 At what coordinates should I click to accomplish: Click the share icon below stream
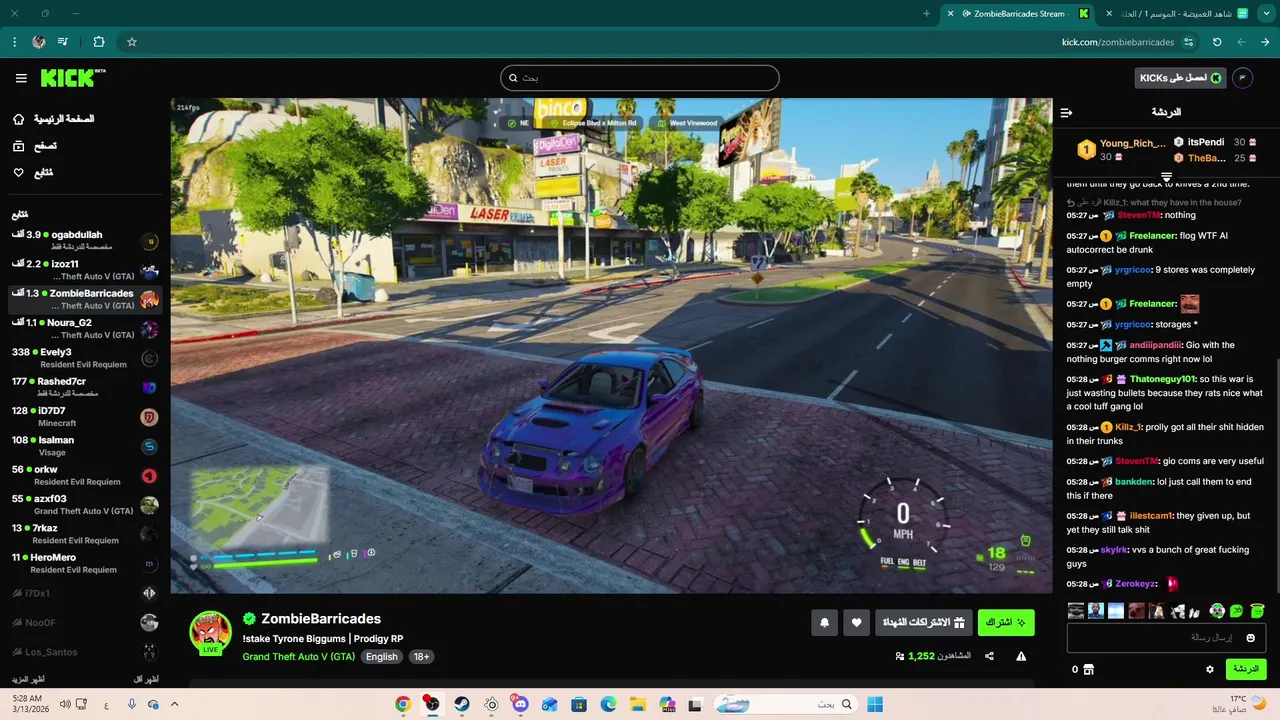click(x=989, y=656)
